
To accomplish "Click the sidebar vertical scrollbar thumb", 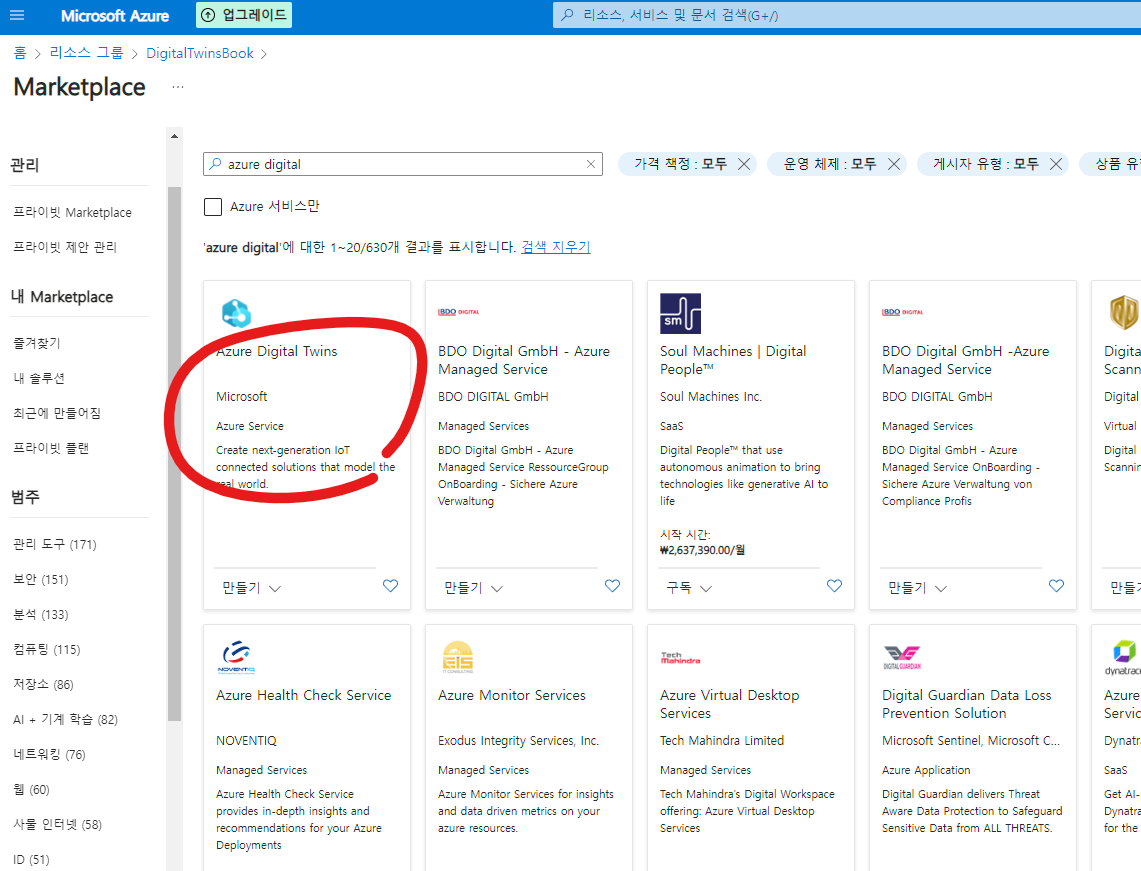I will click(174, 454).
